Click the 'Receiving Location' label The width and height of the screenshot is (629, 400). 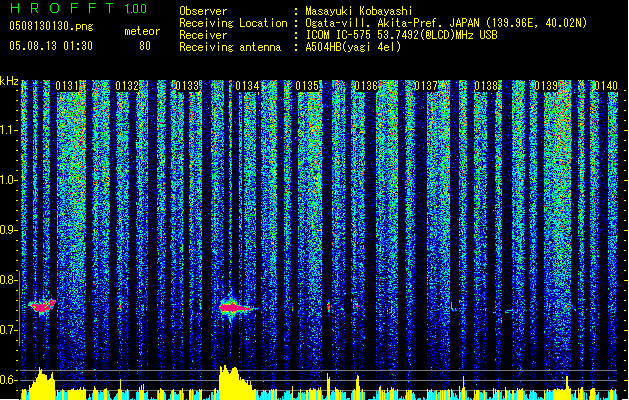[233, 23]
